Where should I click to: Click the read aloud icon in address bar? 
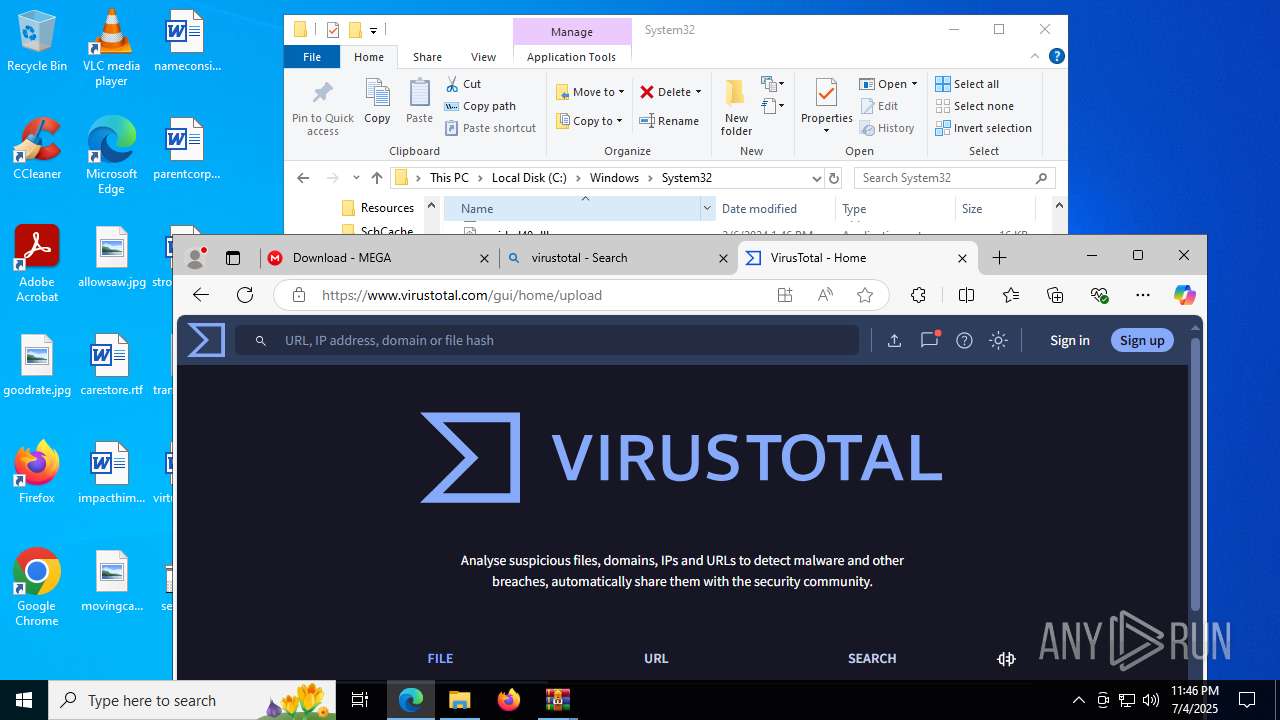click(x=825, y=295)
